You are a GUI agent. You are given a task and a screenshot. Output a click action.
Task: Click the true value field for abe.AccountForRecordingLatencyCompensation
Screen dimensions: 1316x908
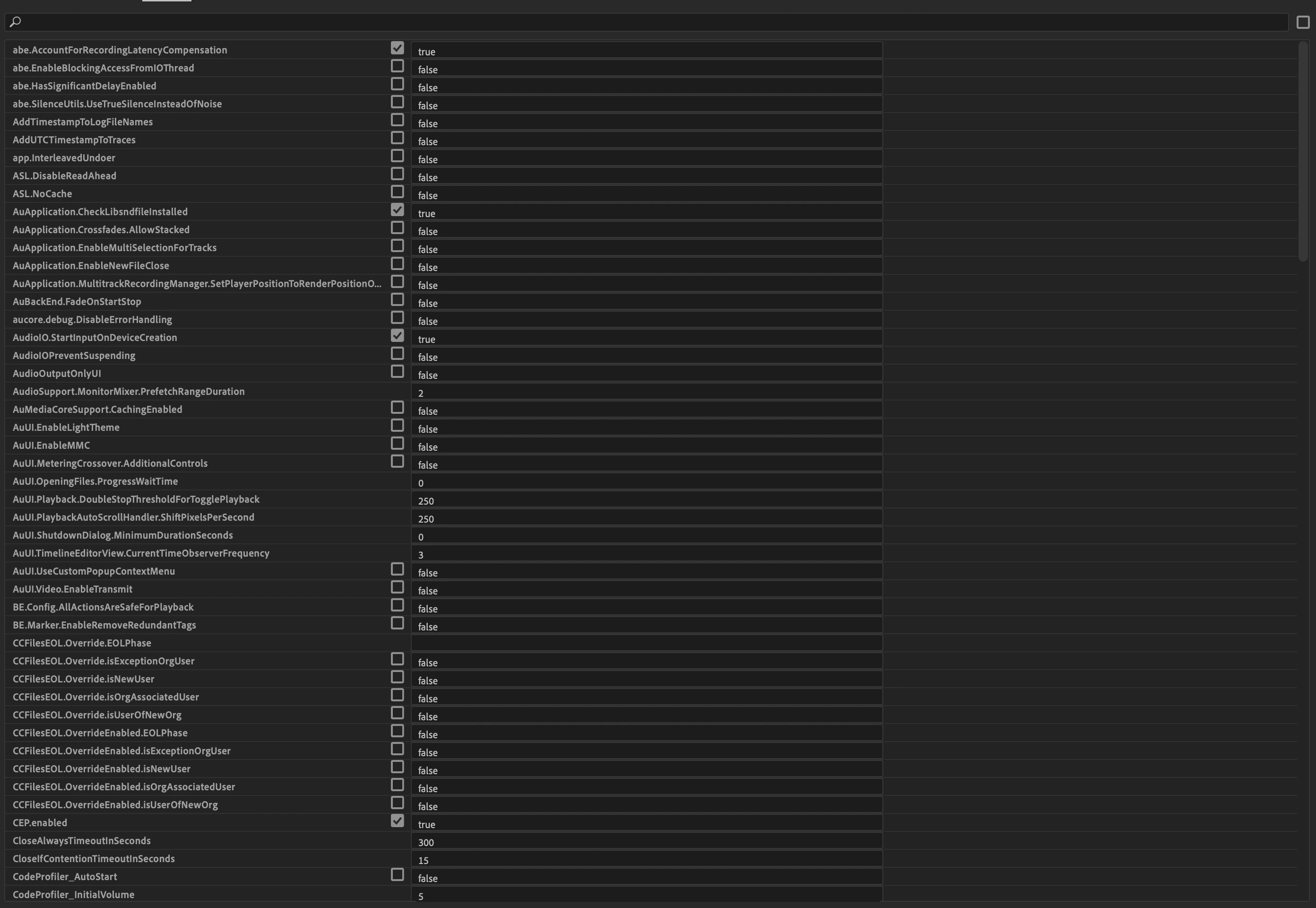click(x=646, y=51)
